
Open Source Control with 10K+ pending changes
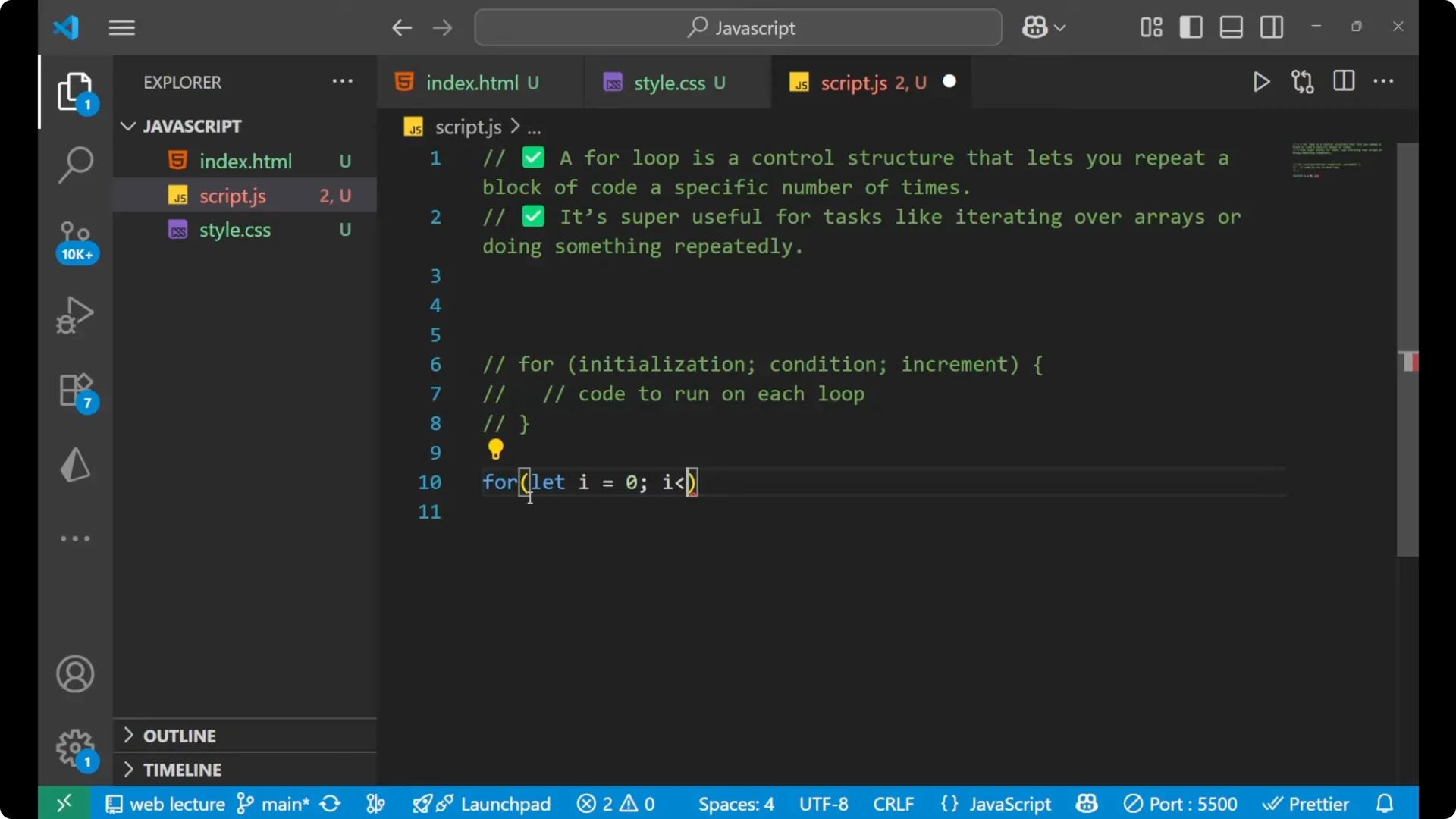pyautogui.click(x=75, y=235)
